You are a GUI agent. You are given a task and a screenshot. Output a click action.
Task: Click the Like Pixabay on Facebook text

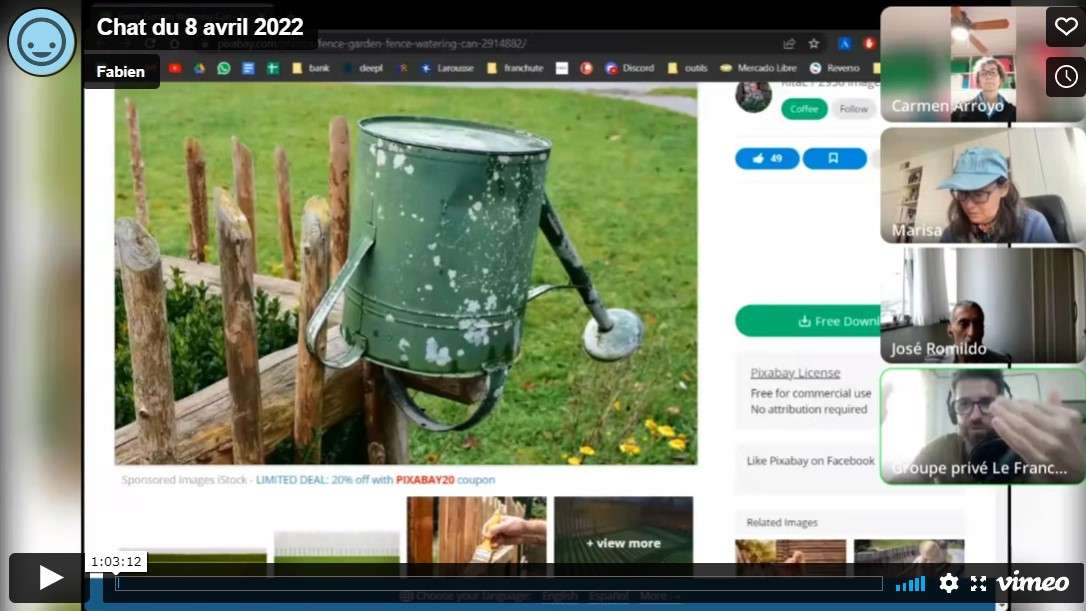[810, 461]
